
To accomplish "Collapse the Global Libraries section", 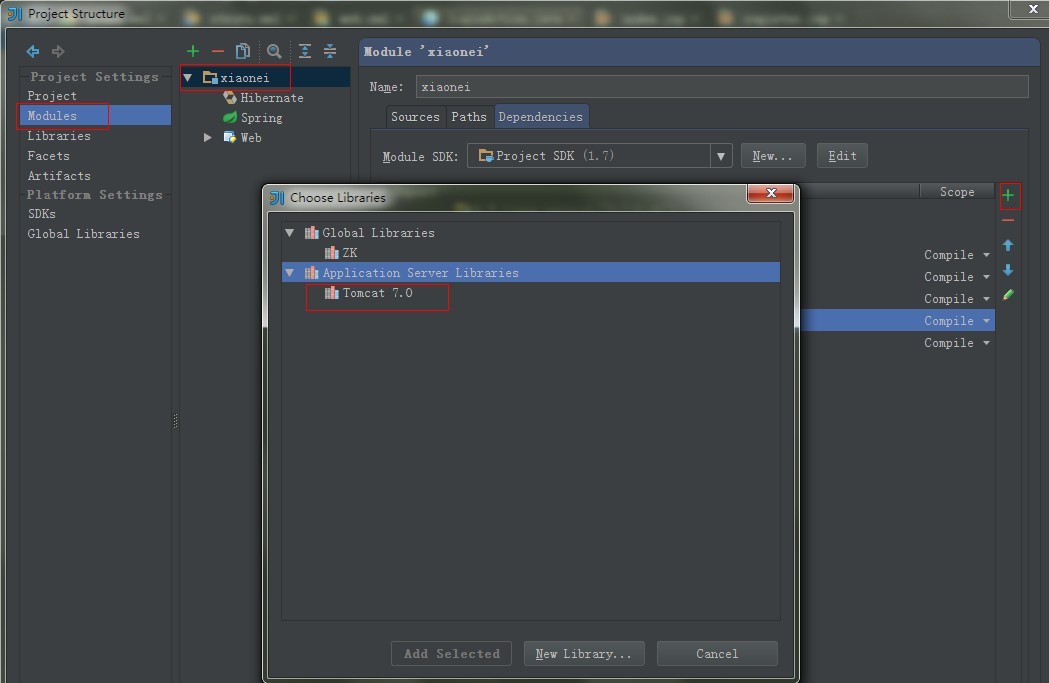I will [289, 232].
